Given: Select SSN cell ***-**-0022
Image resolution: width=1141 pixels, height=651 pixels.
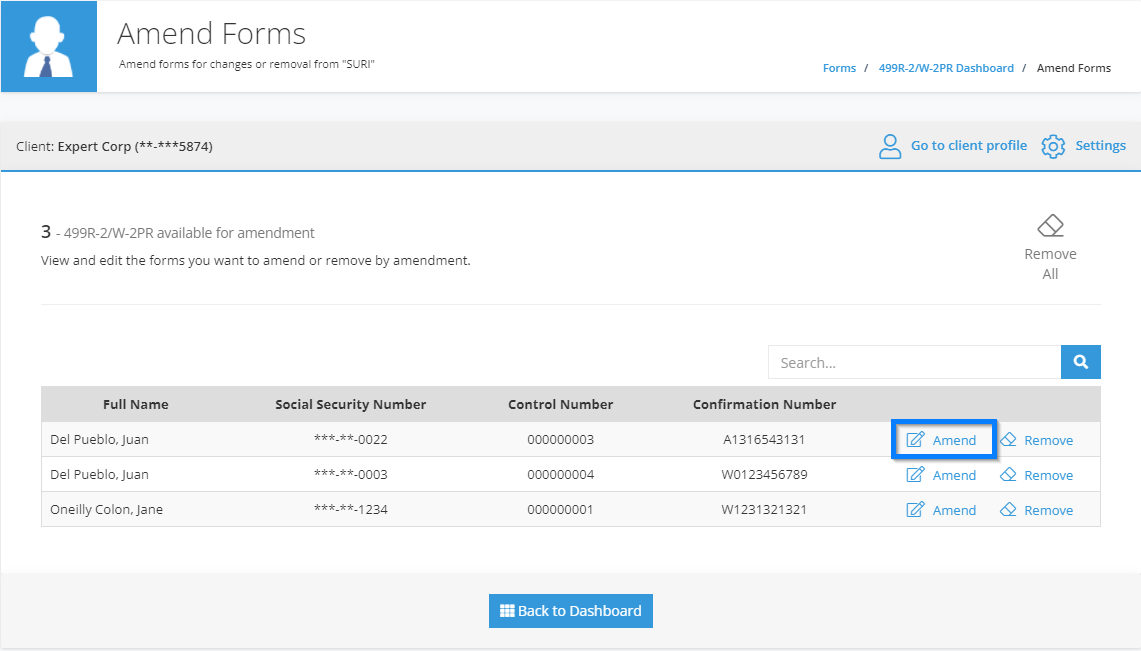Looking at the screenshot, I should pos(351,439).
